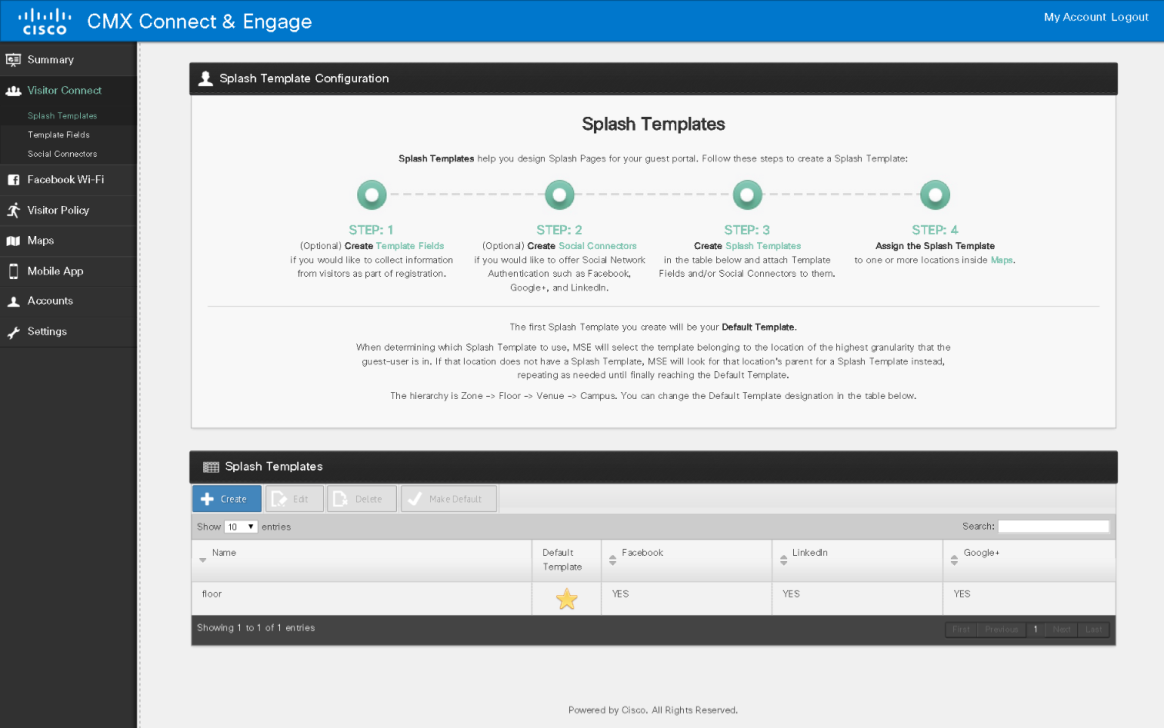Click the Logout link
This screenshot has width=1164, height=728.
[x=1129, y=17]
